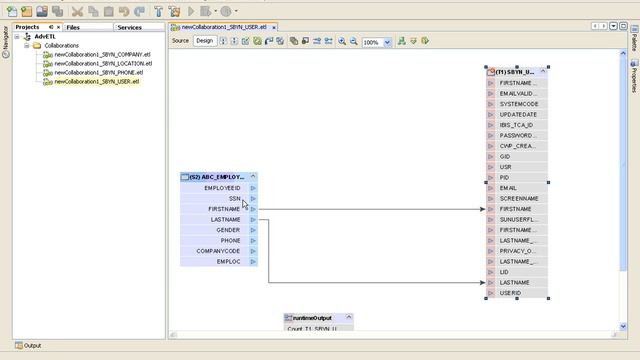Screen dimensions: 640x360
Task: Select newCollaboration1_SBYN_PHONE.etl in tree
Action: 98,72
